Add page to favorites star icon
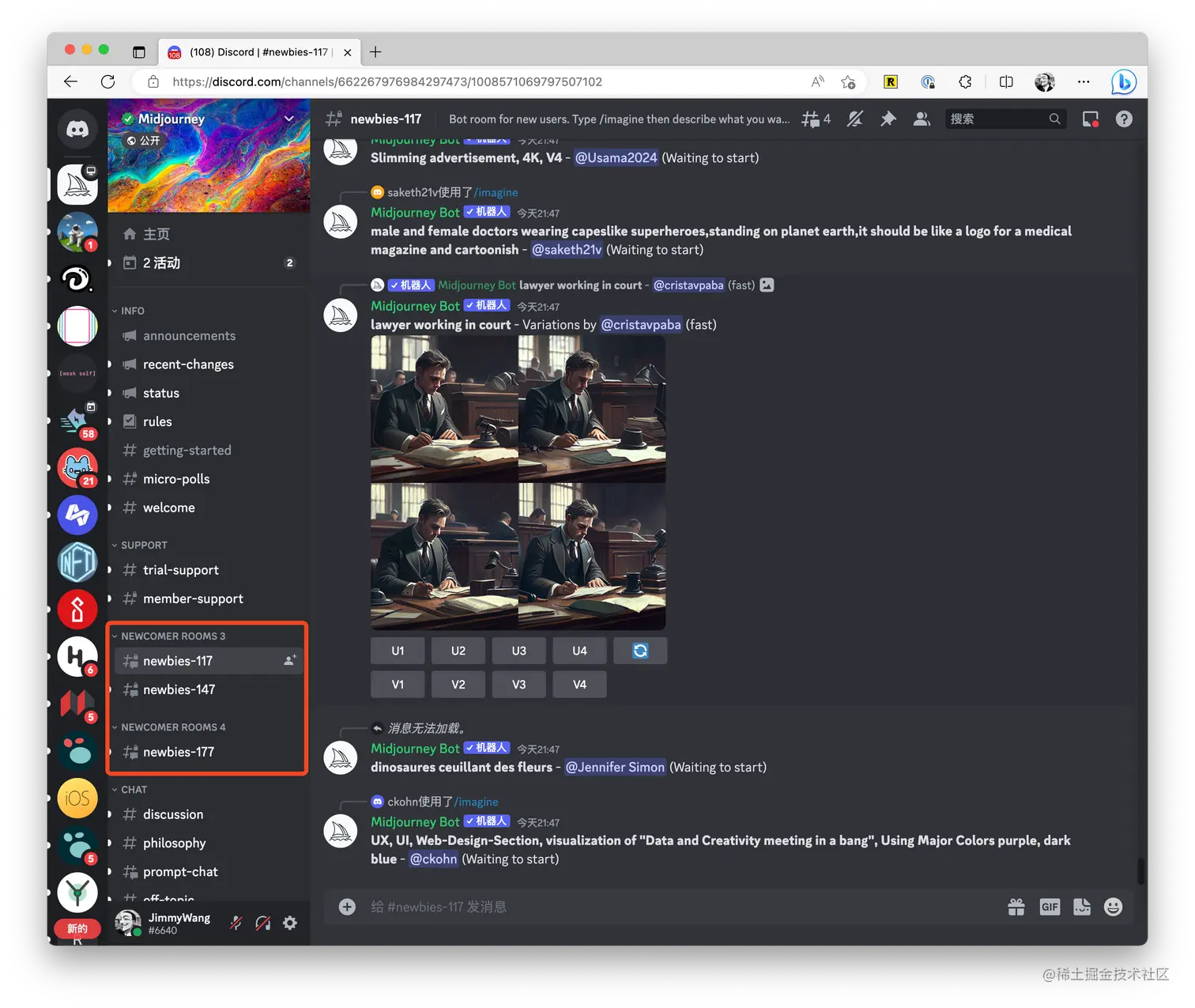Screen dimensions: 1195x1008 [x=849, y=81]
